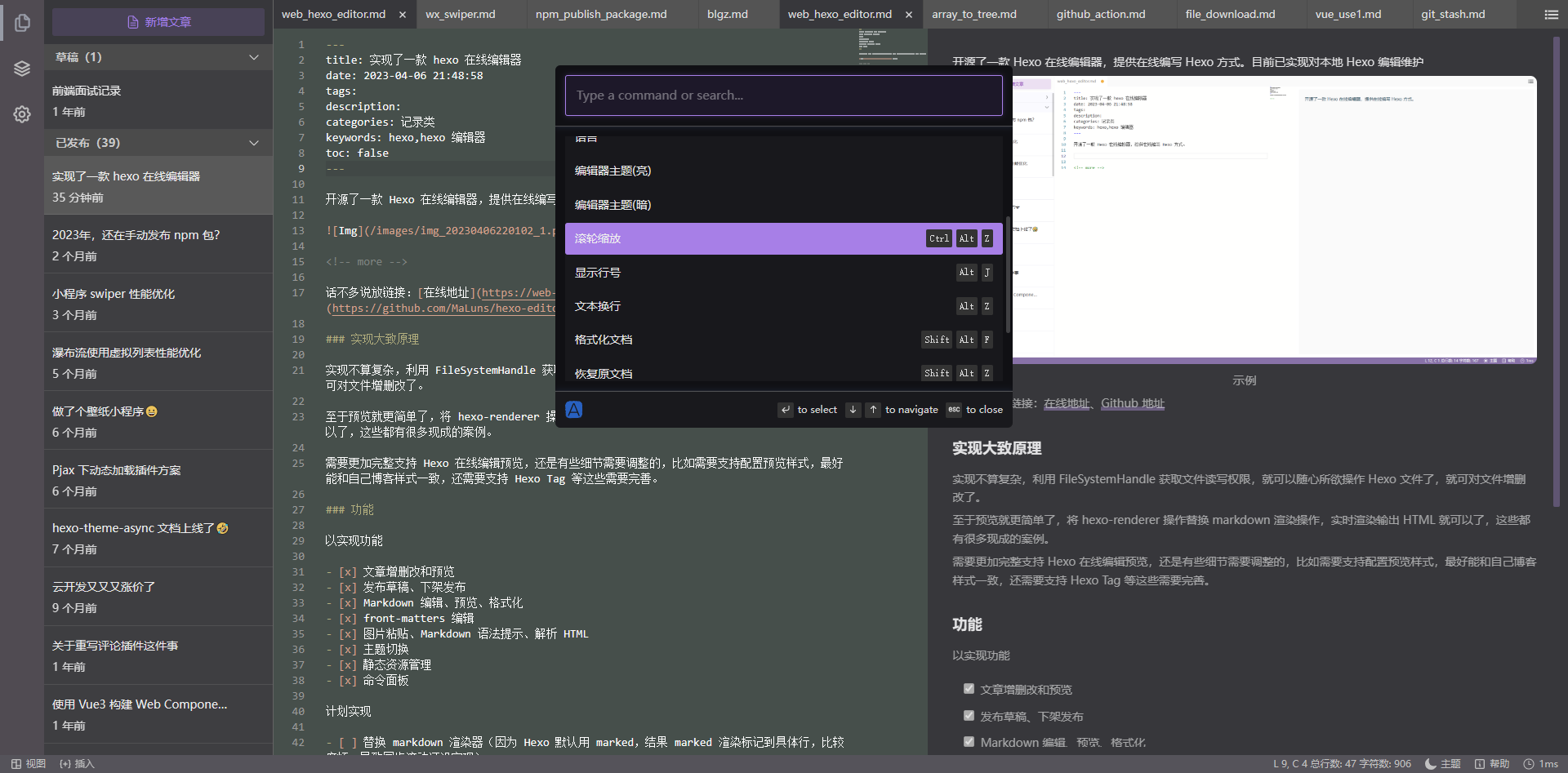
Task: Open article 实现了一款 hexo 在线编辑器
Action: click(158, 186)
